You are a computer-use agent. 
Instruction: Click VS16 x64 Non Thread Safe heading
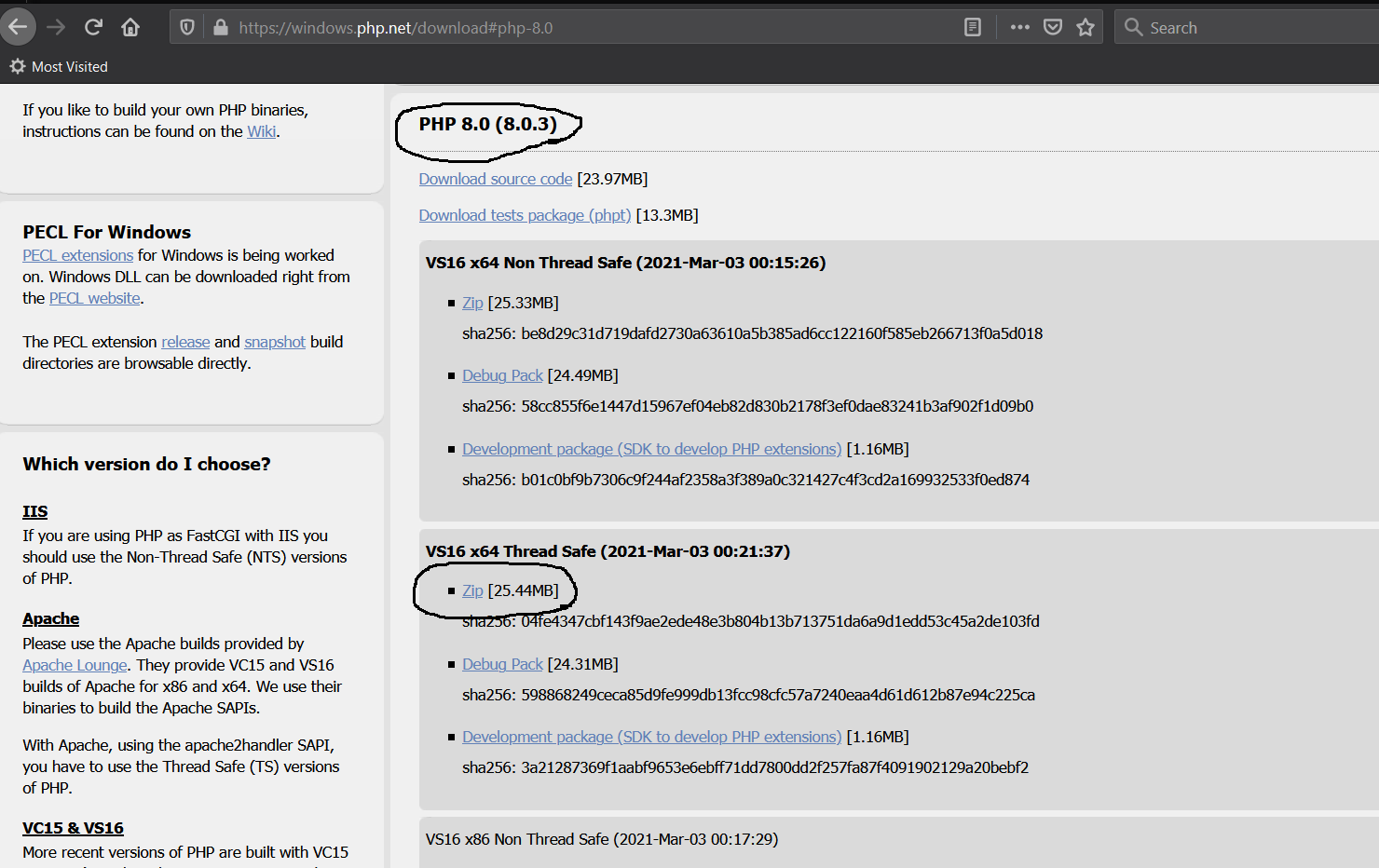(625, 263)
